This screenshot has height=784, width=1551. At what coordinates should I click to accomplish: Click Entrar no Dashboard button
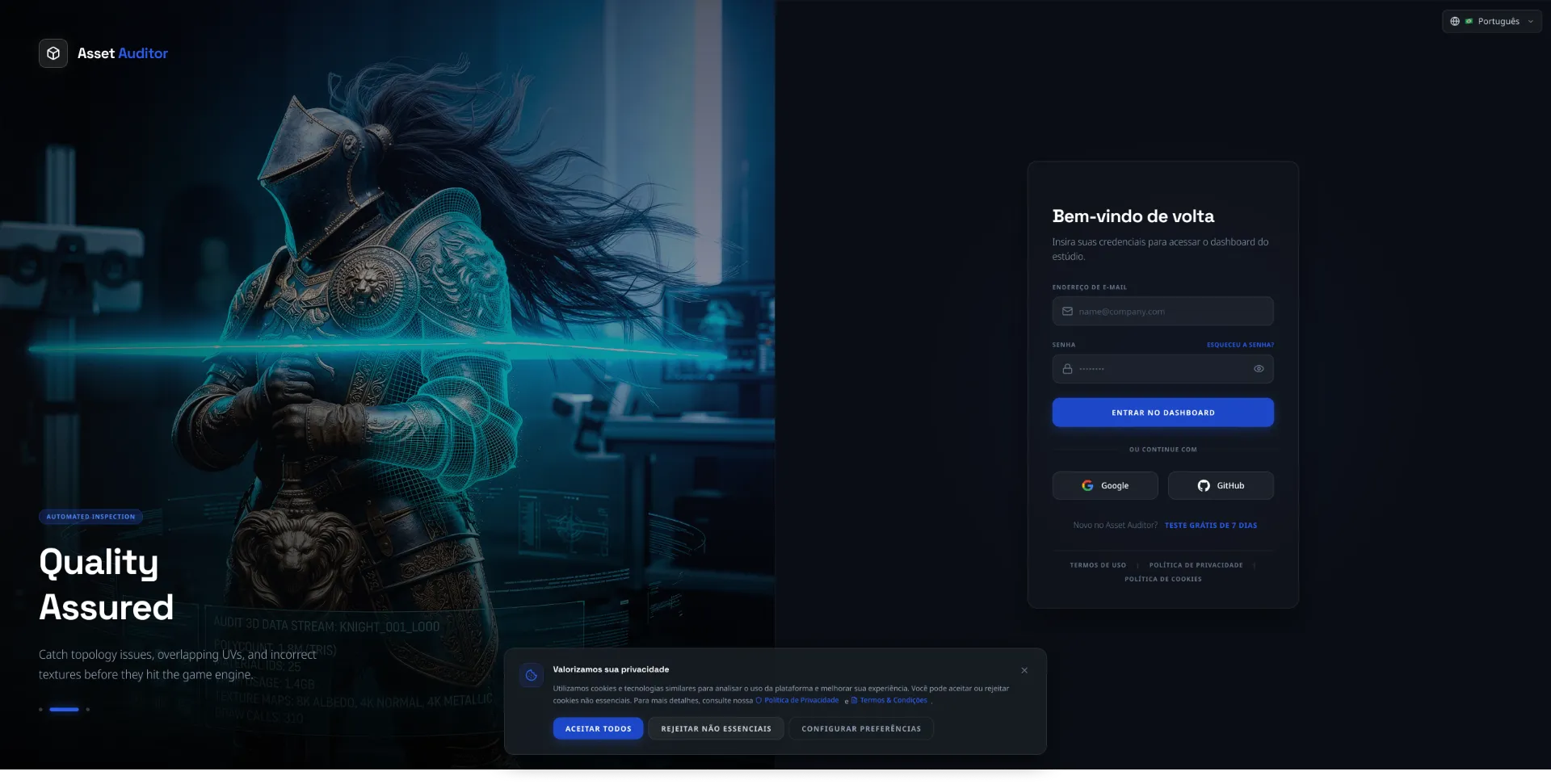[1162, 413]
